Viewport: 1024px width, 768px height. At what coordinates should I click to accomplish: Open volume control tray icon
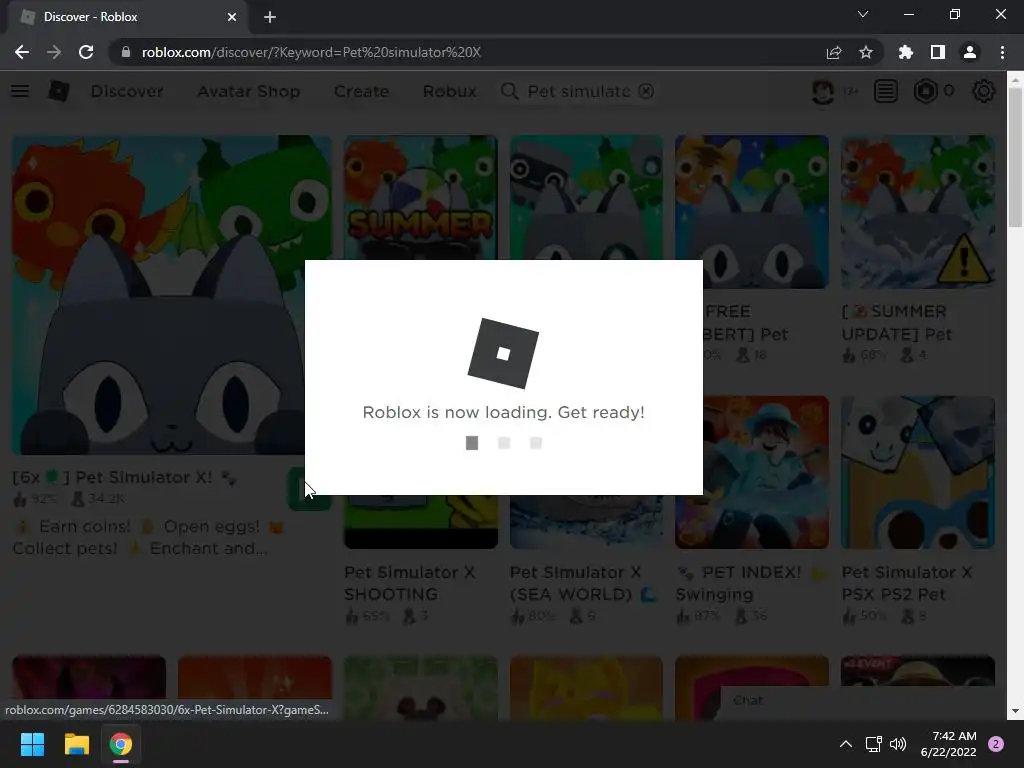coord(898,744)
